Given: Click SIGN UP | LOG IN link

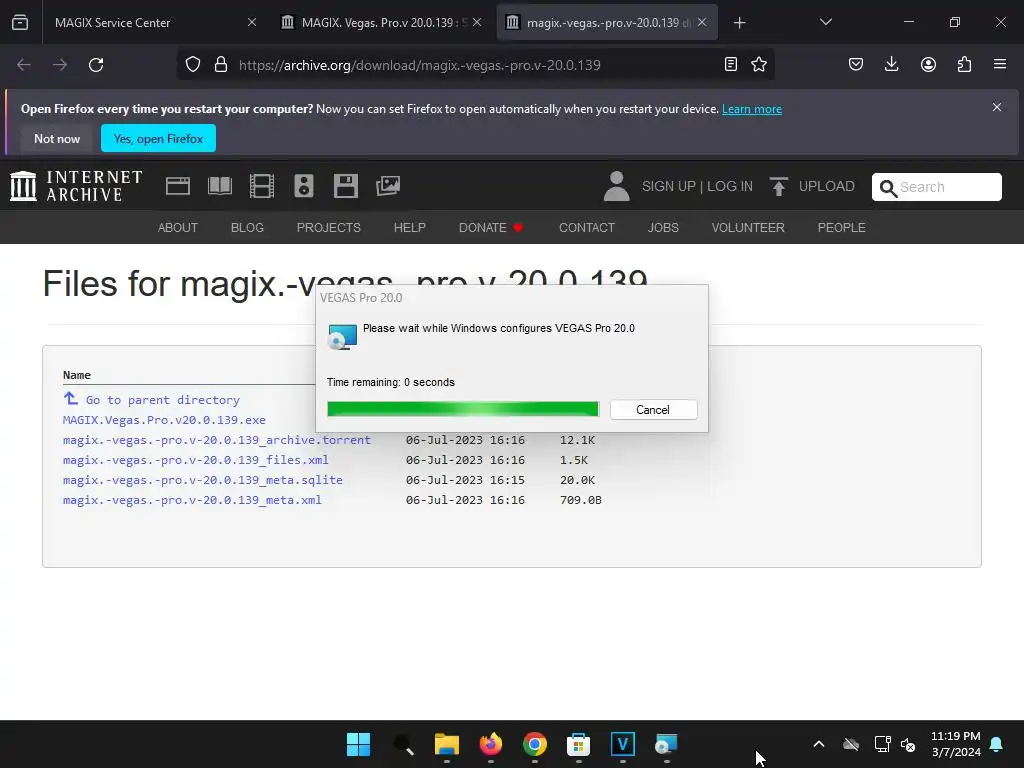Looking at the screenshot, I should 697,187.
